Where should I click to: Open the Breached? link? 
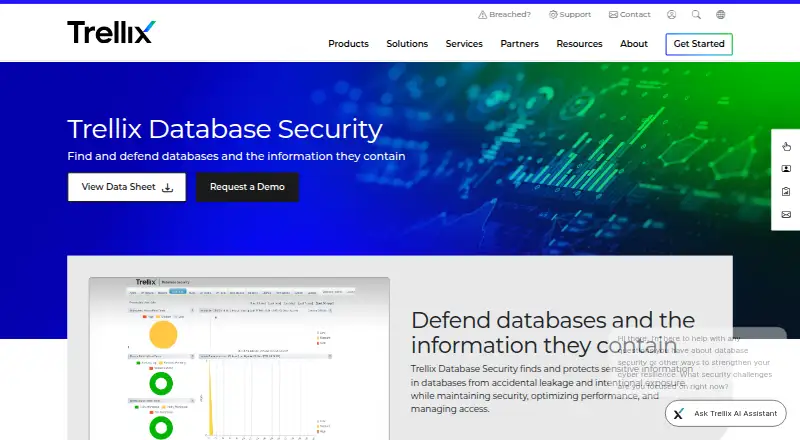(504, 15)
